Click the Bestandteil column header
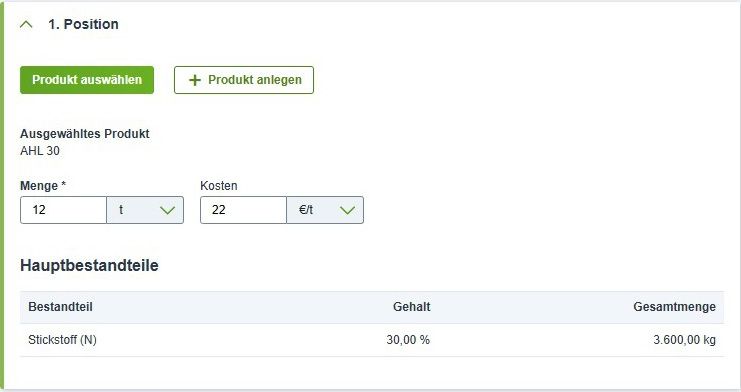 click(x=60, y=307)
